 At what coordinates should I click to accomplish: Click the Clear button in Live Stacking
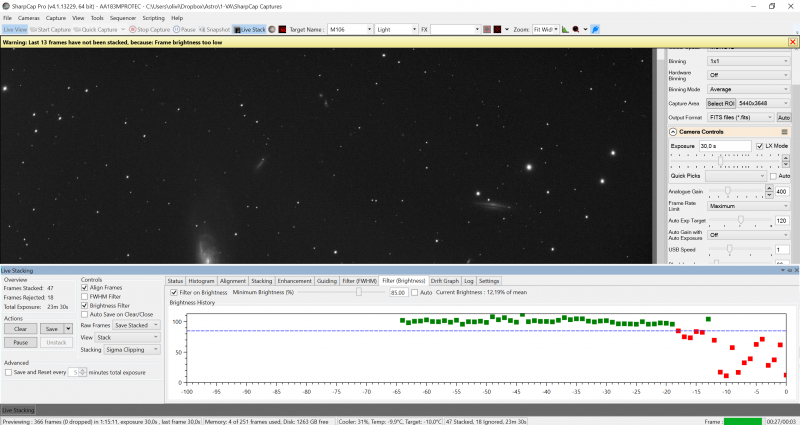[x=20, y=329]
